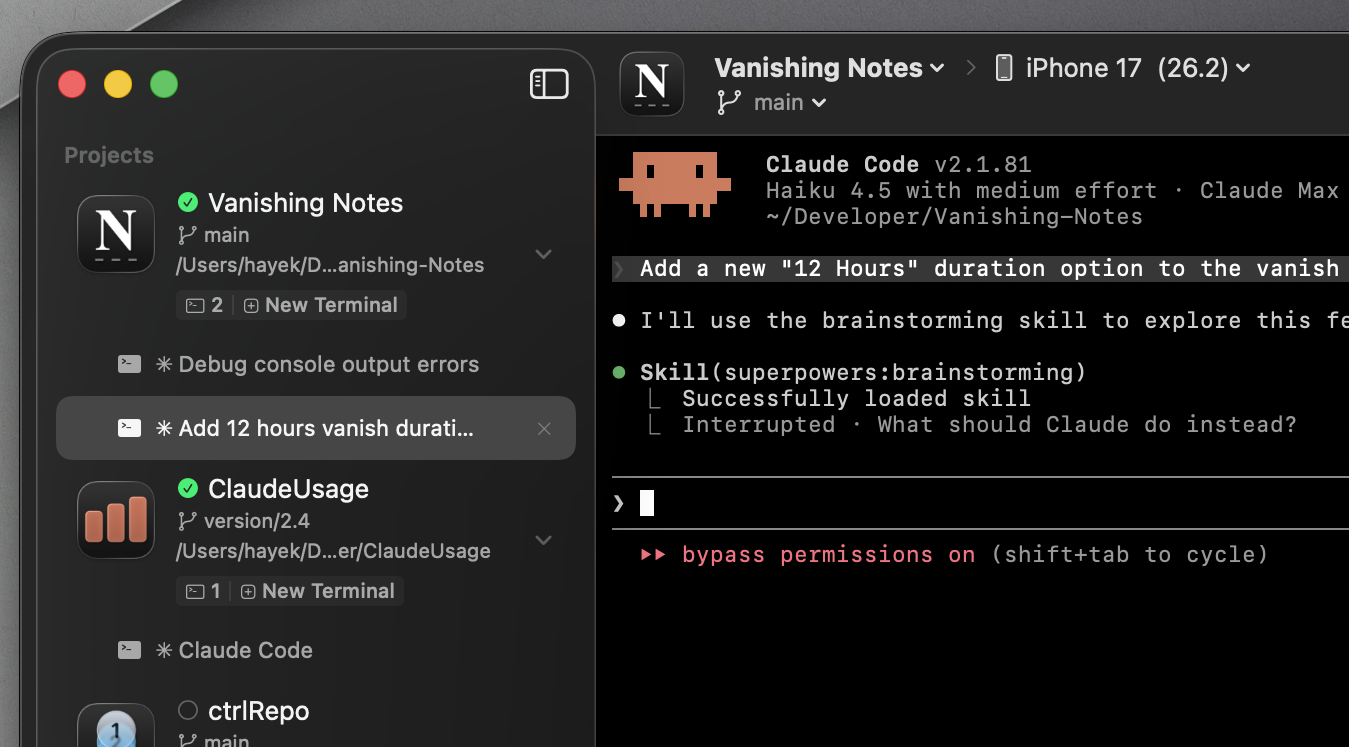Screen dimensions: 1349x747
Task: Click the git branch icon beside toolbar main
Action: [x=729, y=102]
